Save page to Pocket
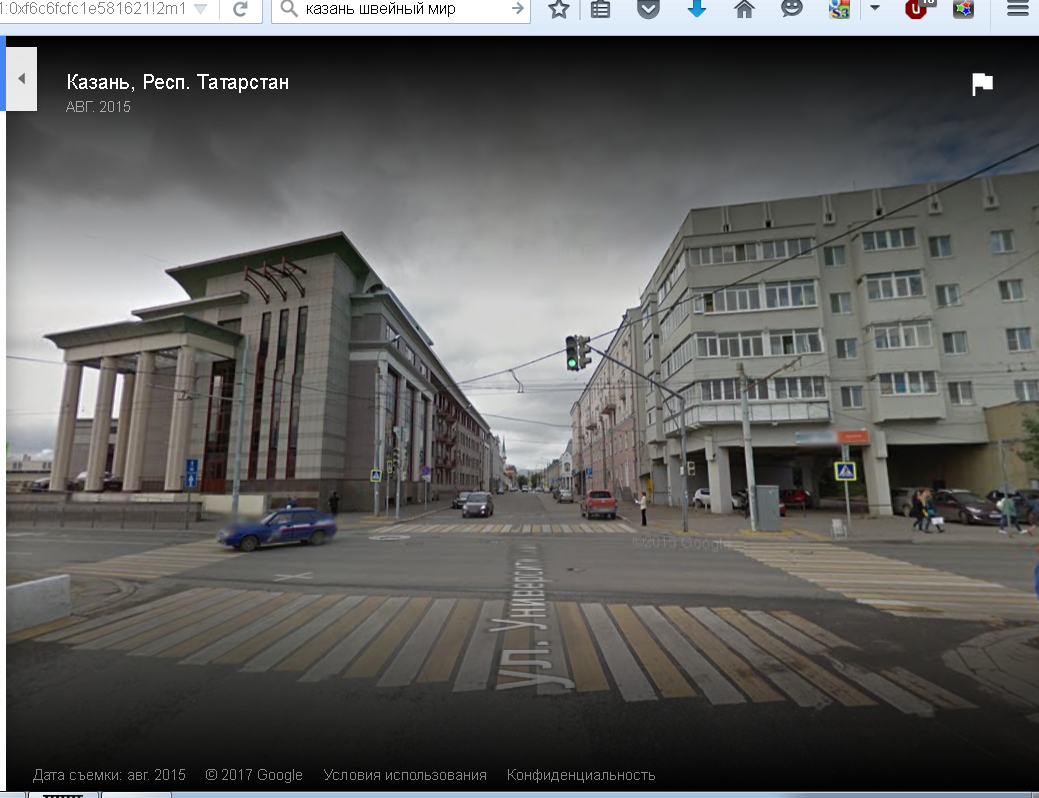Image resolution: width=1039 pixels, height=798 pixels. click(x=648, y=9)
